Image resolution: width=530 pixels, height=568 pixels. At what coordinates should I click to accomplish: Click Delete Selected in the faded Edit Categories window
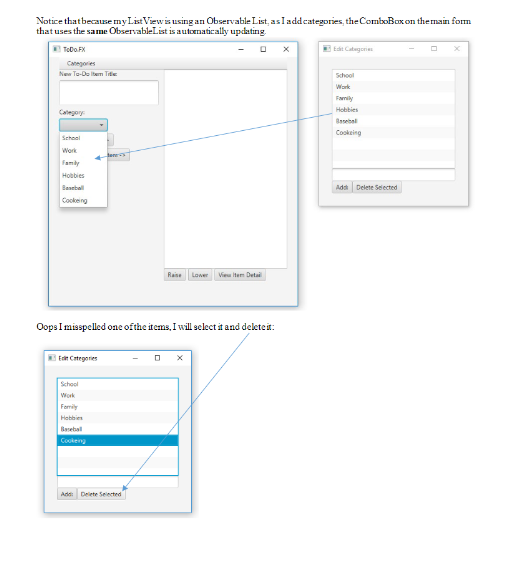(x=377, y=187)
